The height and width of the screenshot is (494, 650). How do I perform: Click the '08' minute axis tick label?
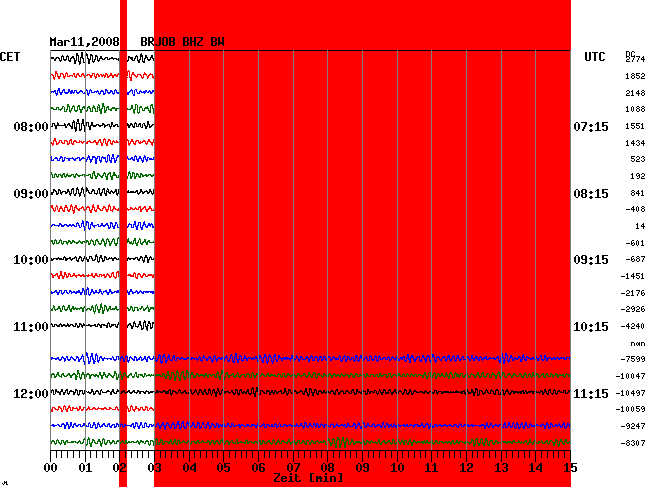327,468
